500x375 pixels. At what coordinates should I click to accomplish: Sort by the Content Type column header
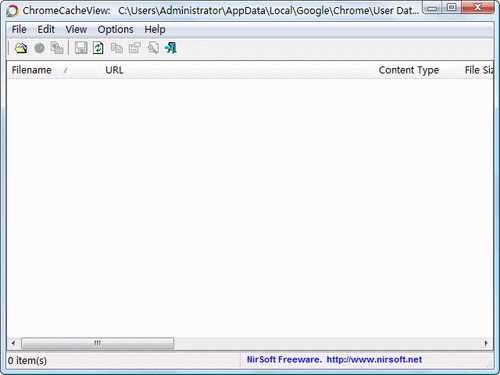tap(416, 70)
